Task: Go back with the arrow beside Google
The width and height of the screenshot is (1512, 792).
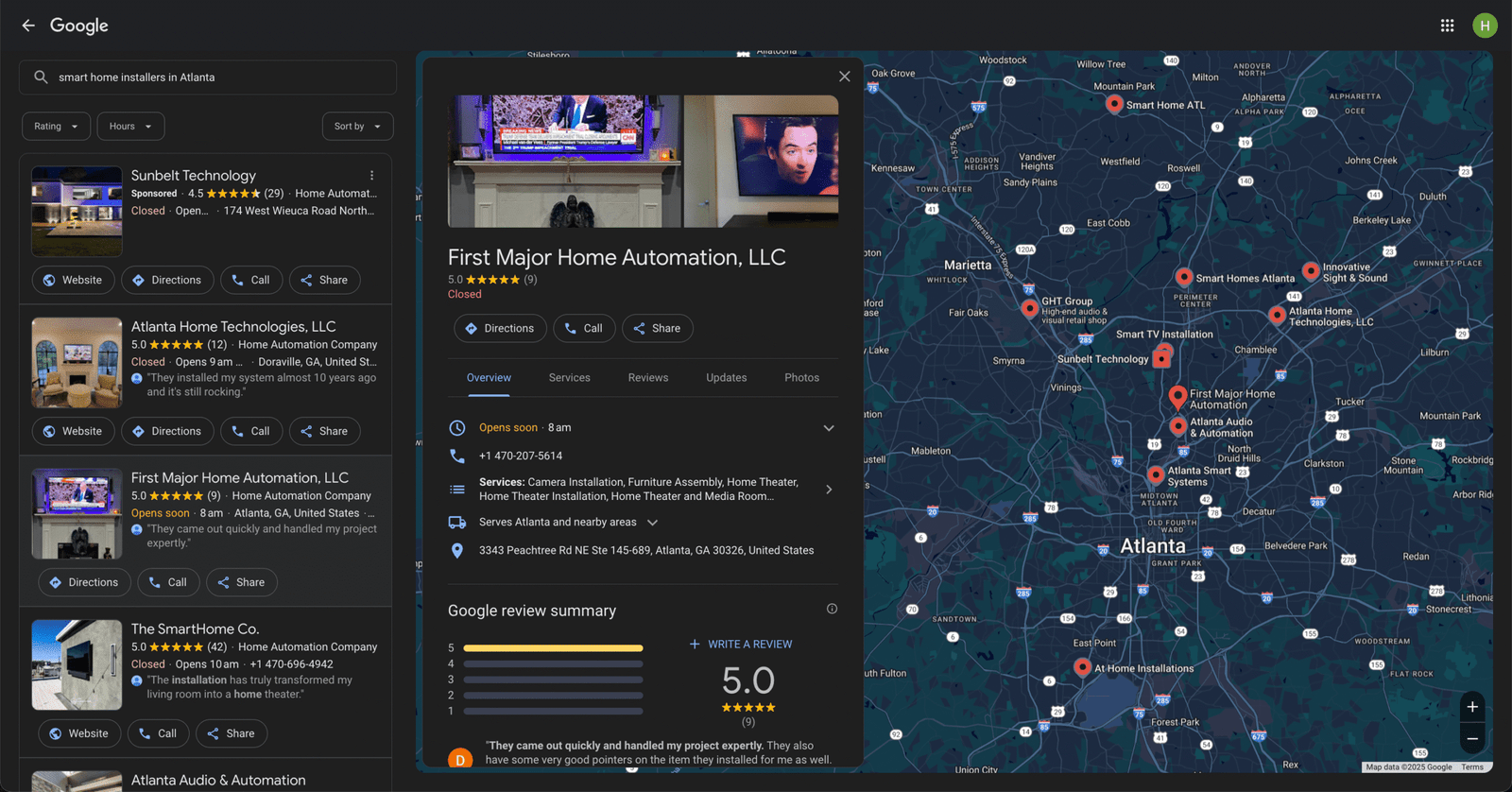Action: pyautogui.click(x=28, y=26)
